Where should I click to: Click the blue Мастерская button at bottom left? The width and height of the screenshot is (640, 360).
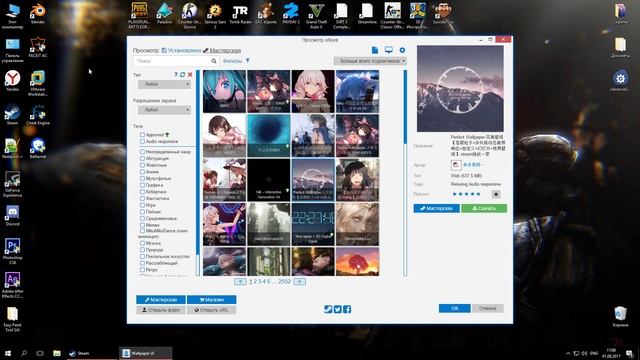(x=161, y=300)
